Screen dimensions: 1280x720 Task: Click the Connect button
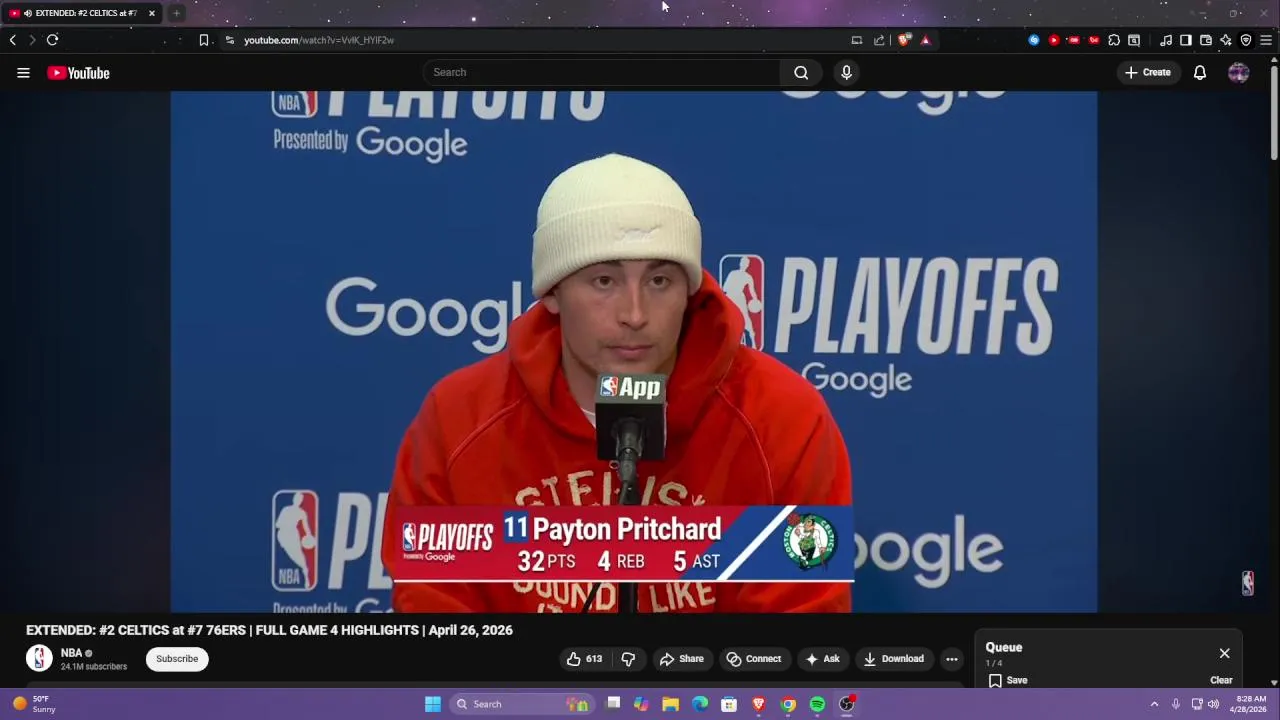coord(754,659)
